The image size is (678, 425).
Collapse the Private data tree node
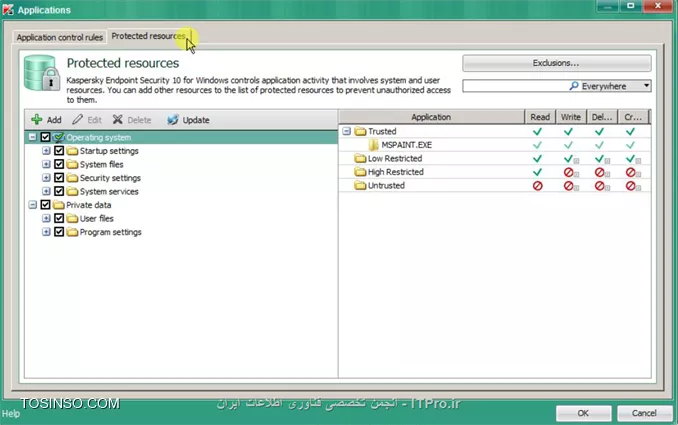tap(32, 205)
